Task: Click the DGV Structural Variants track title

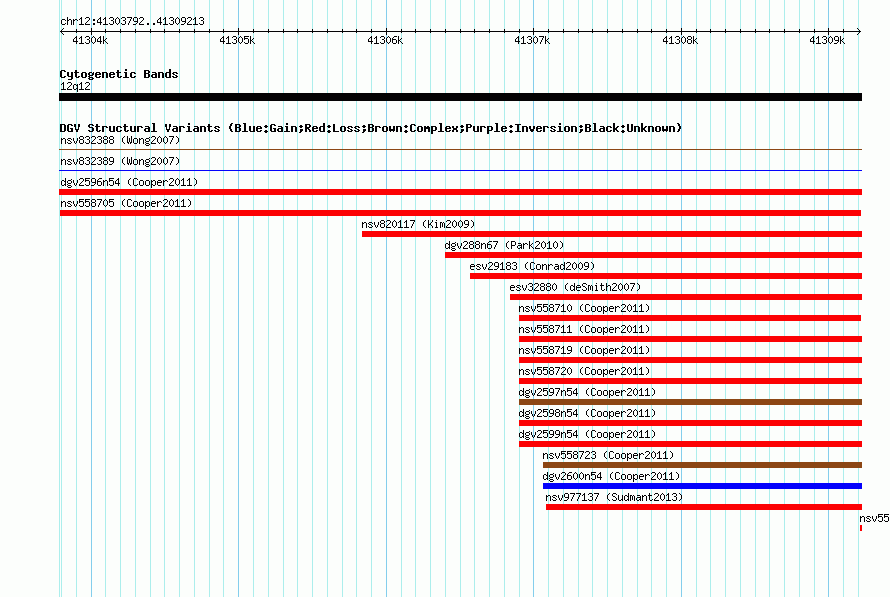Action: (x=371, y=128)
